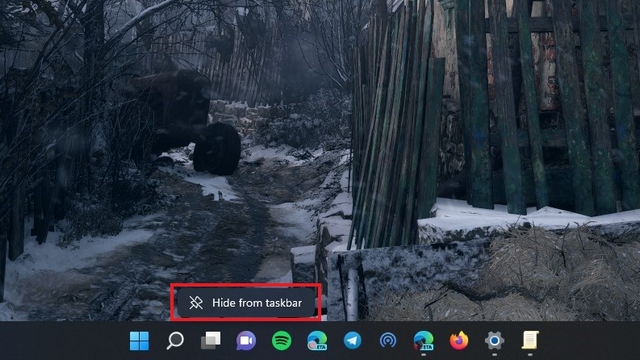
Task: Open Spotify from the taskbar
Action: coord(281,340)
